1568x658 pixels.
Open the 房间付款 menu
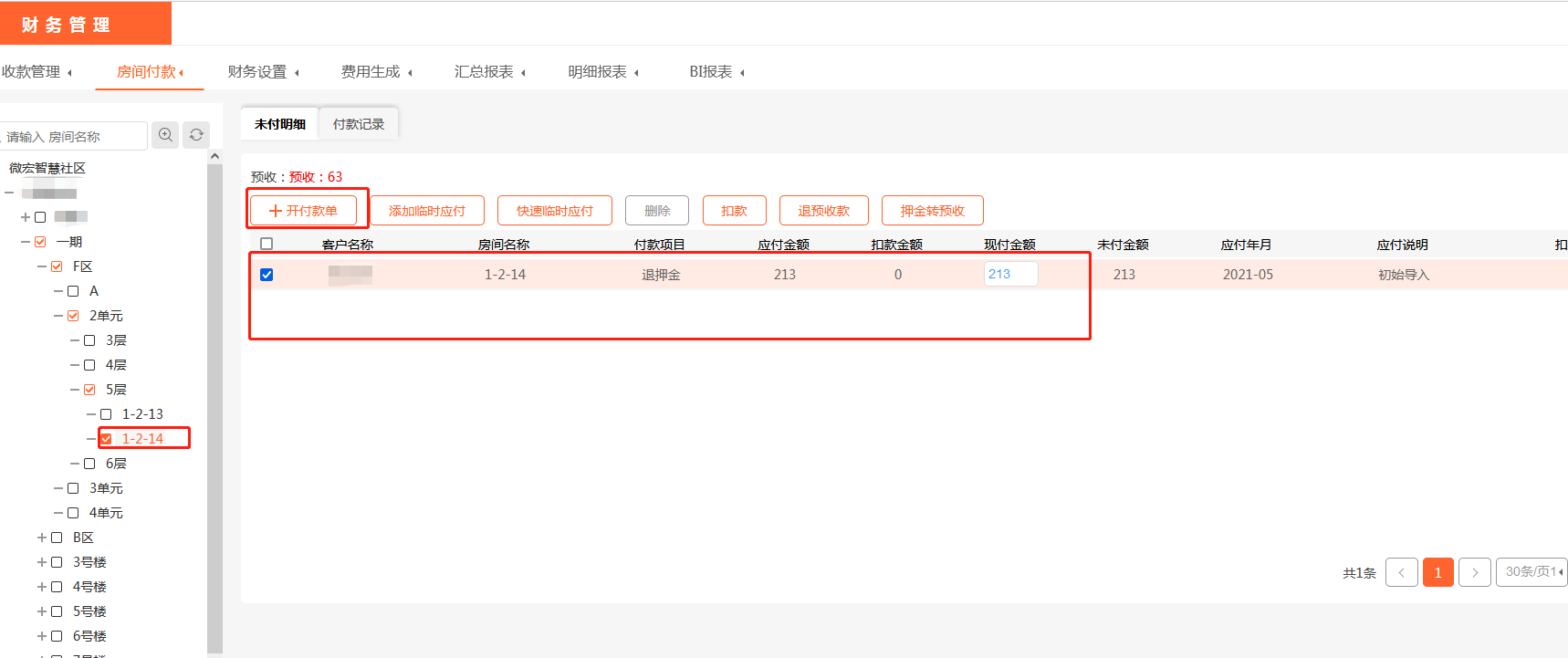(x=150, y=71)
